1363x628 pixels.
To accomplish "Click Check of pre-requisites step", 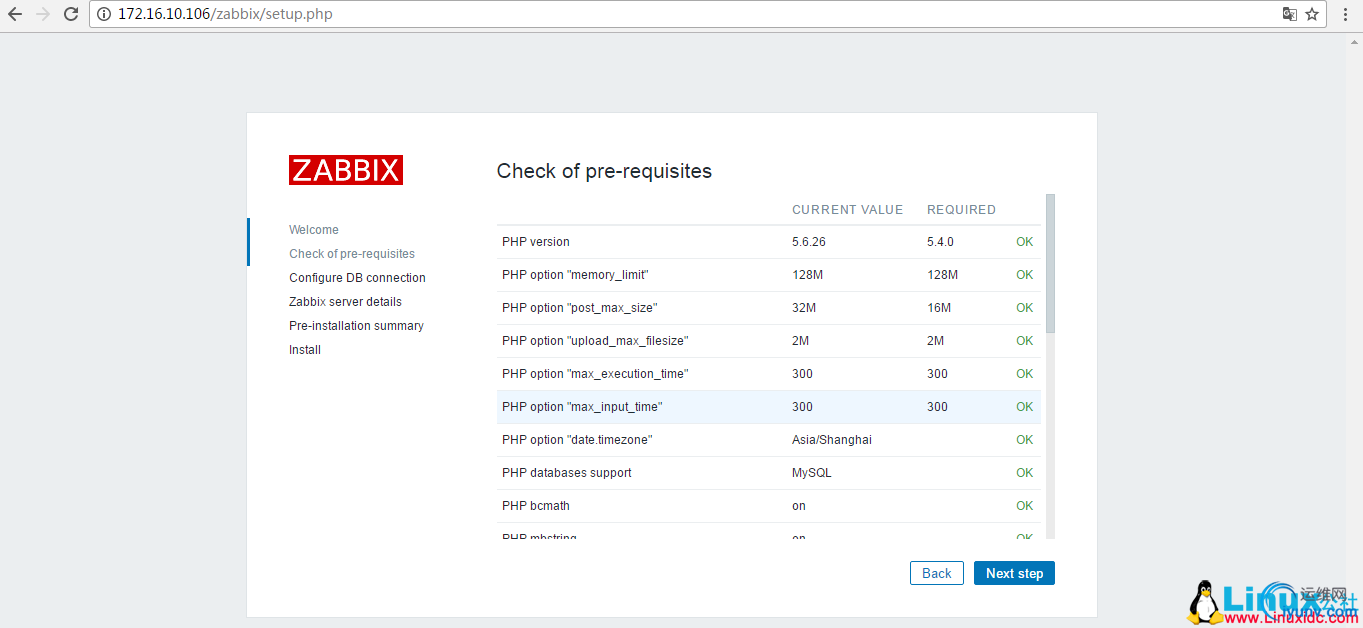I will pos(352,254).
